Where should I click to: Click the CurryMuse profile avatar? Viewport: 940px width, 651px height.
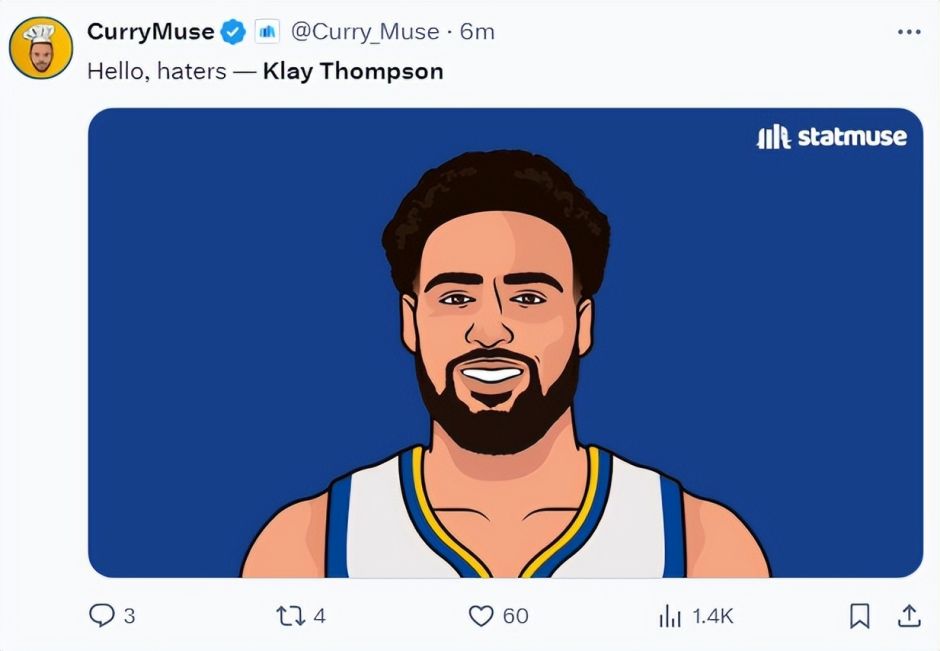(41, 46)
